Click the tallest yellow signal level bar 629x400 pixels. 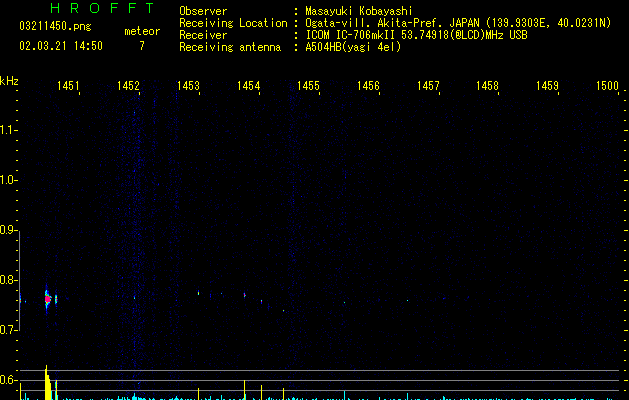pyautogui.click(x=47, y=382)
